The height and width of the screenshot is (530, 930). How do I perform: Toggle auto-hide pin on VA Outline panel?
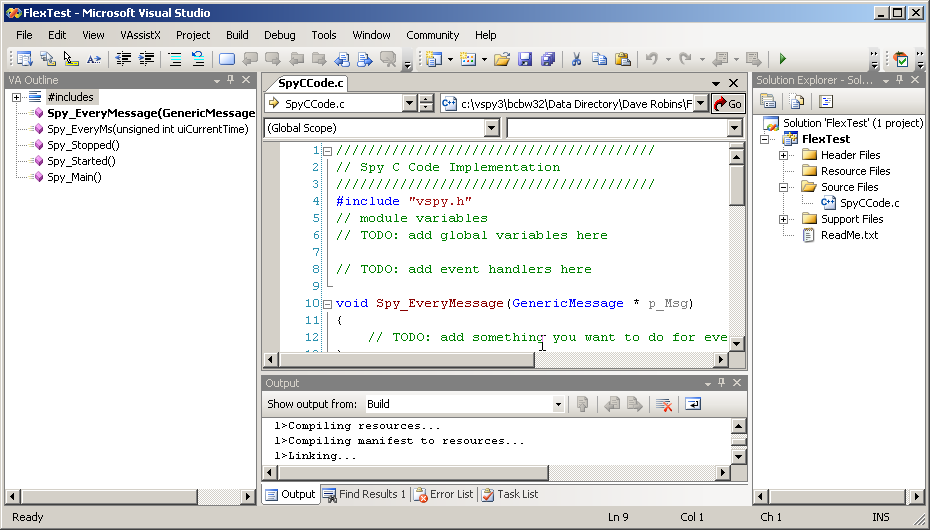pos(231,80)
